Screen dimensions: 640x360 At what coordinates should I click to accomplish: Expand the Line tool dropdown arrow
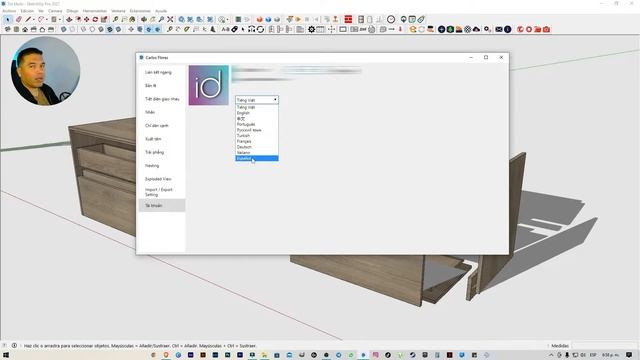coord(33,19)
